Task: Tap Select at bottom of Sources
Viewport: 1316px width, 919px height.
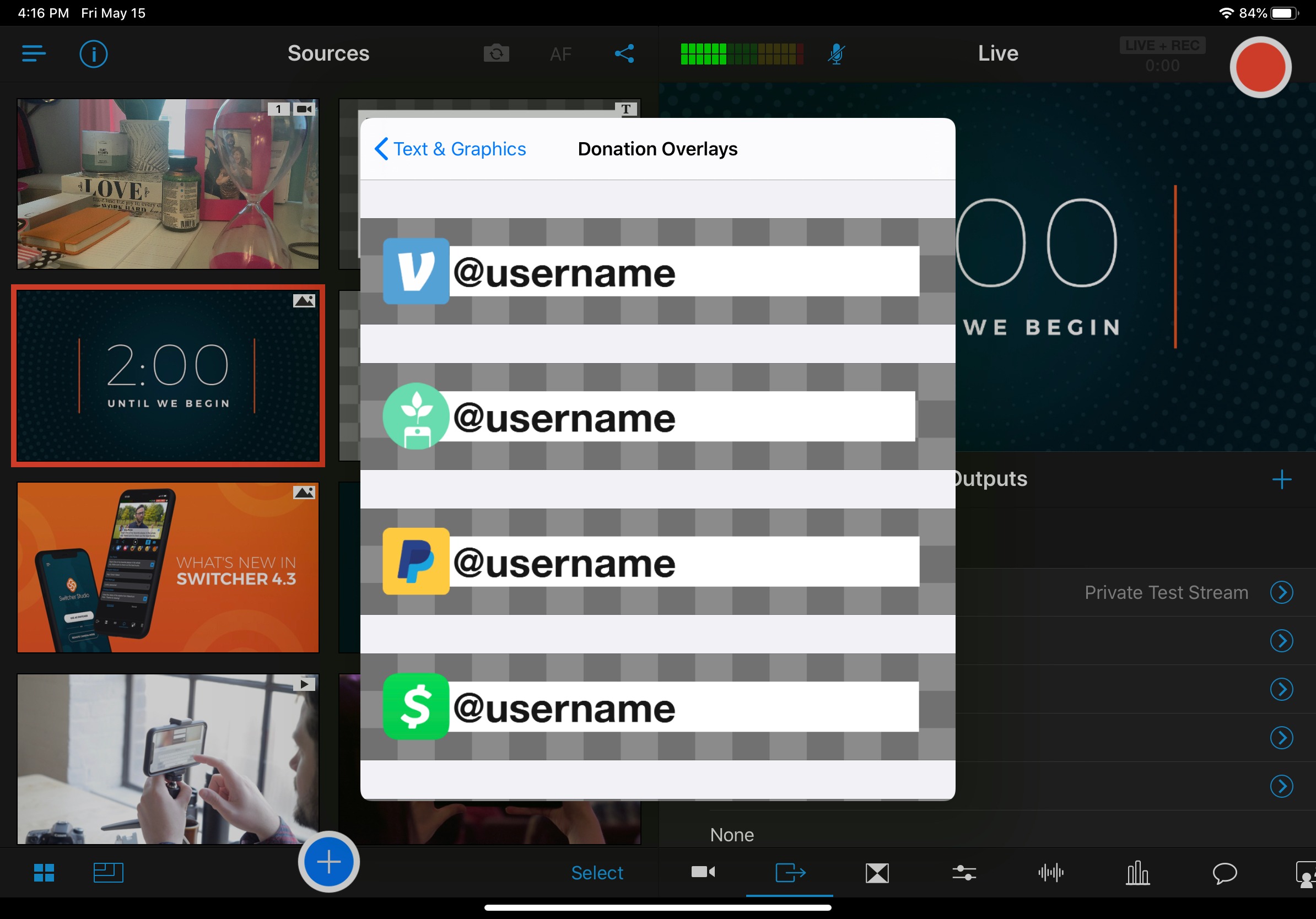Action: (596, 873)
